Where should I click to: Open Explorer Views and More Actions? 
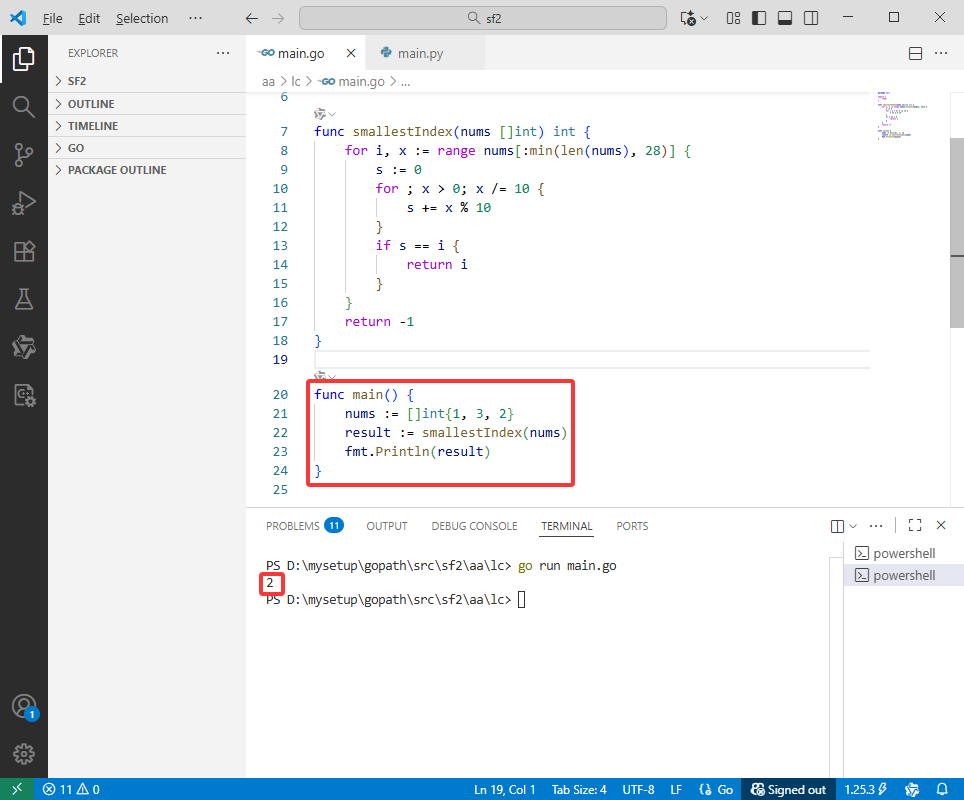223,53
